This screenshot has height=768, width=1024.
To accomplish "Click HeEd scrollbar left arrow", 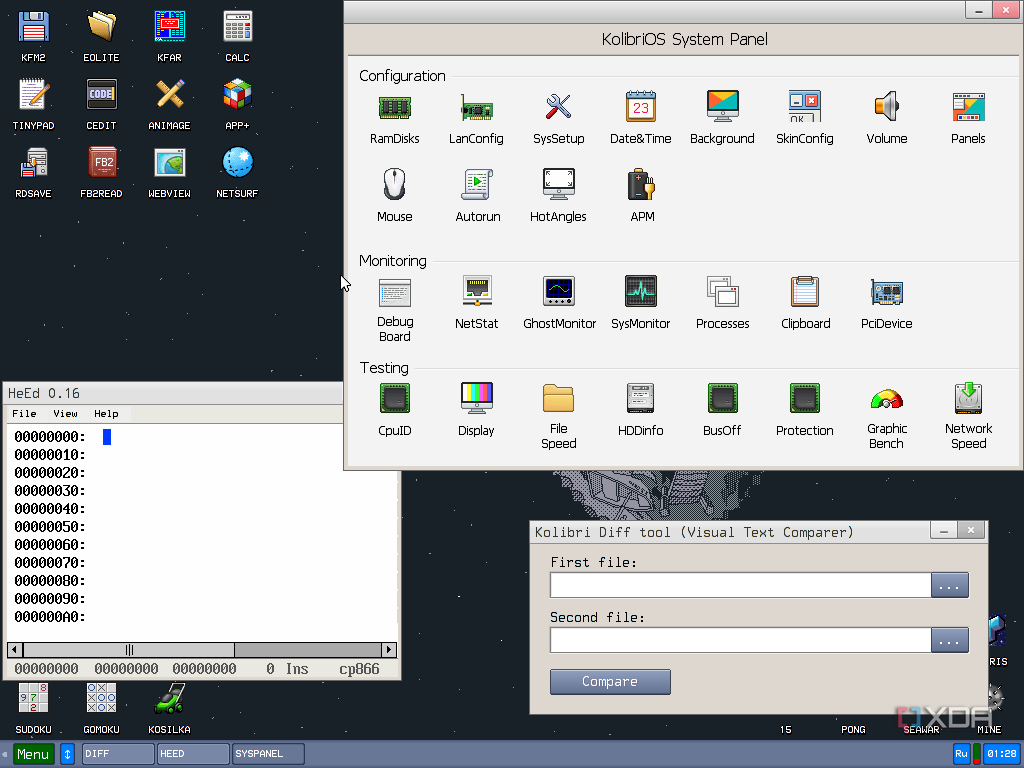I will 15,650.
